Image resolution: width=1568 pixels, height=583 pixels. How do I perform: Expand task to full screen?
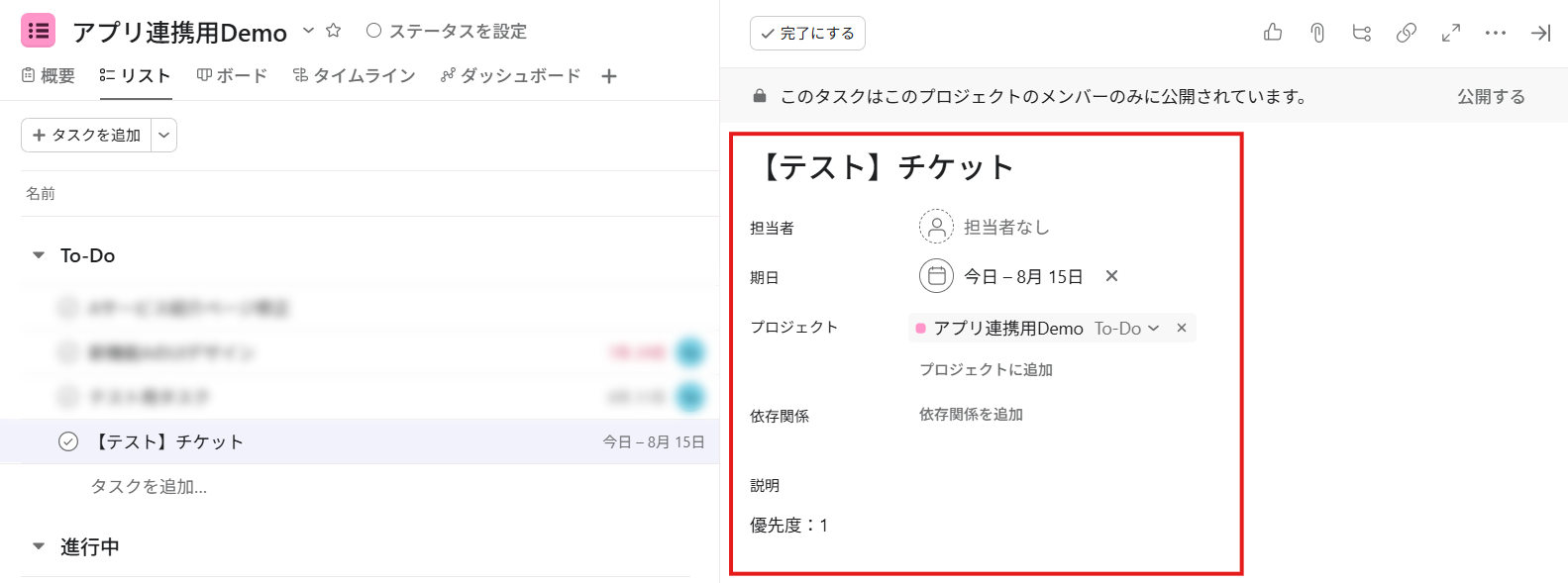[x=1451, y=33]
